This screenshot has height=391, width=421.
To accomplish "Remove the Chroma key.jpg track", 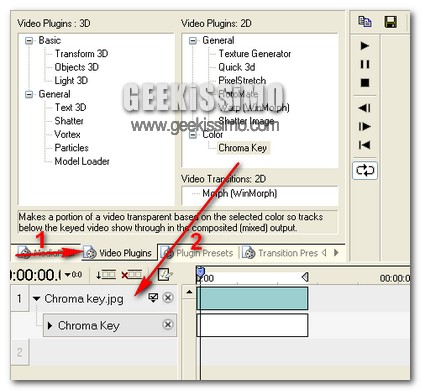I will point(168,297).
